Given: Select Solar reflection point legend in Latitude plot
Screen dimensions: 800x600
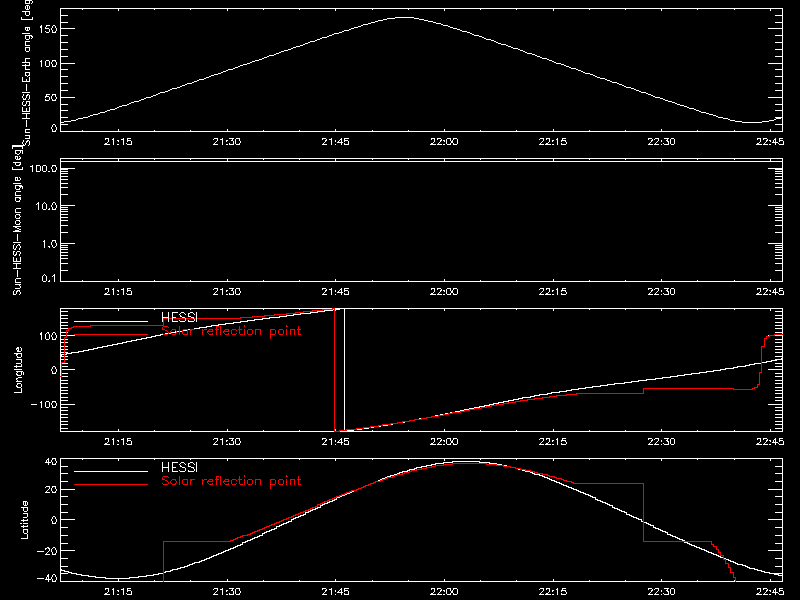Looking at the screenshot, I should [231, 481].
